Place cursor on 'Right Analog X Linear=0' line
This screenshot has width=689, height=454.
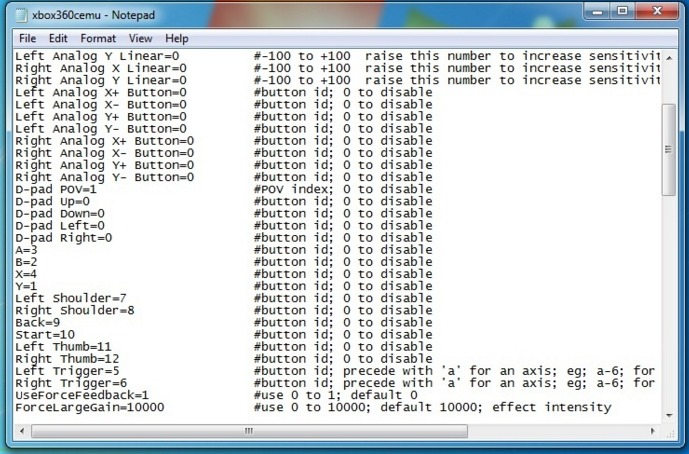101,68
